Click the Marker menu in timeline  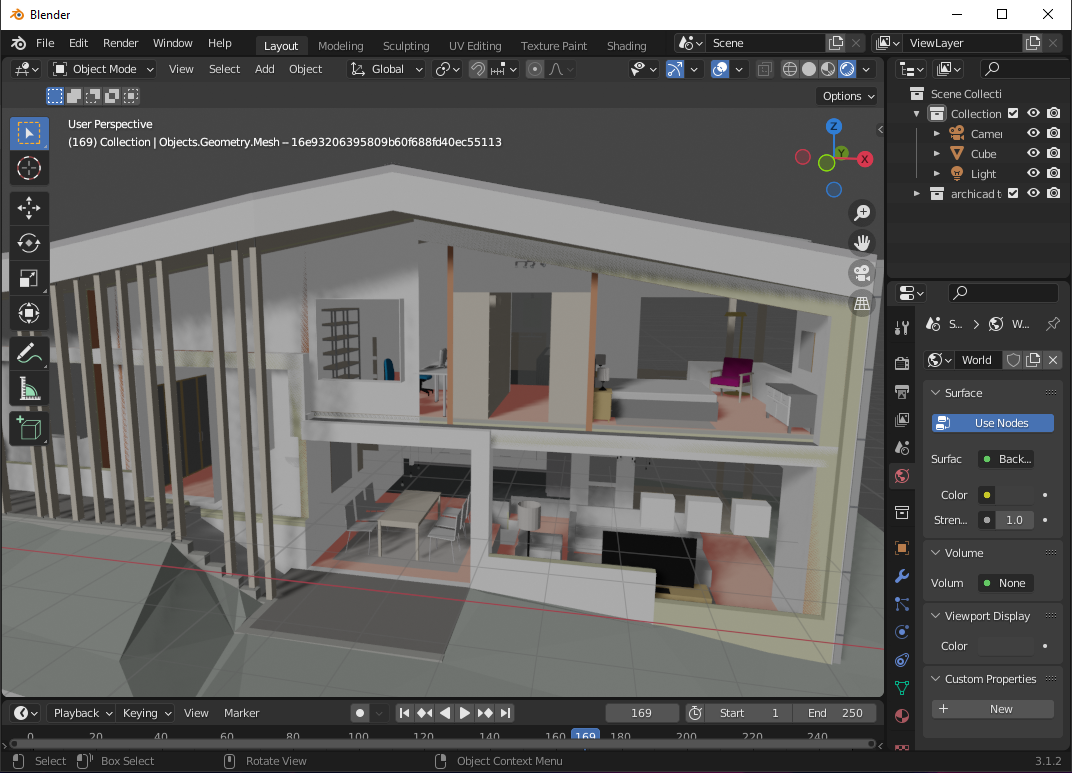tap(241, 713)
